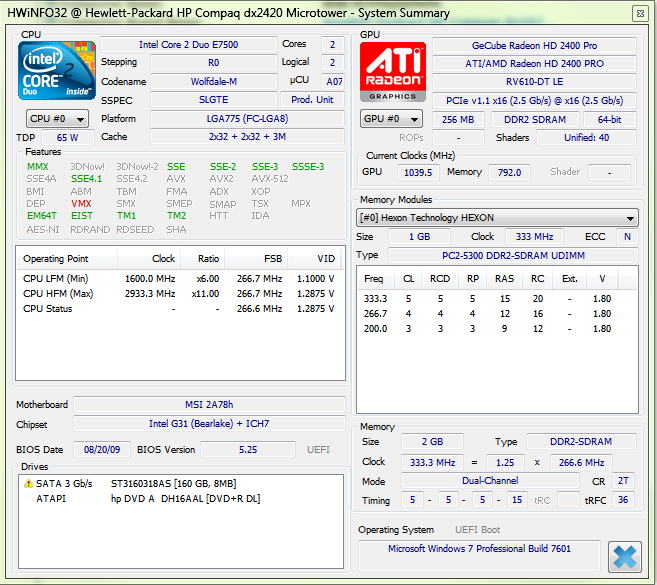Click the Freq column header in timings table
The width and height of the screenshot is (657, 585).
click(376, 279)
